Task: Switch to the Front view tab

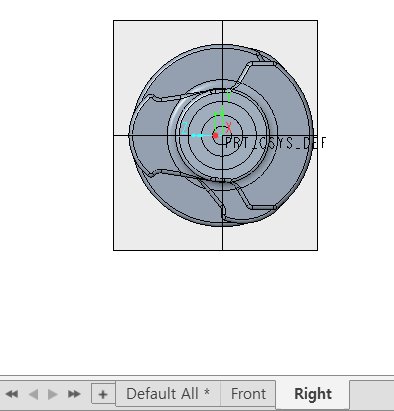Action: pyautogui.click(x=248, y=394)
